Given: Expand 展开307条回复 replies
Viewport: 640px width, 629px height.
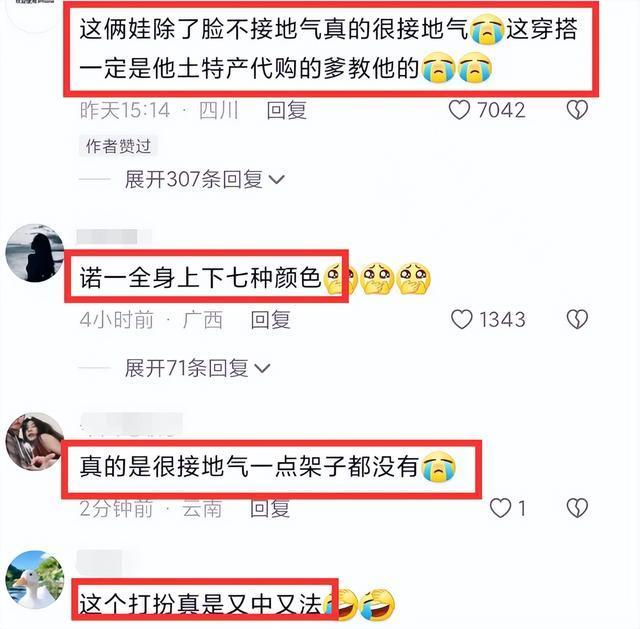Looking at the screenshot, I should pos(204,179).
